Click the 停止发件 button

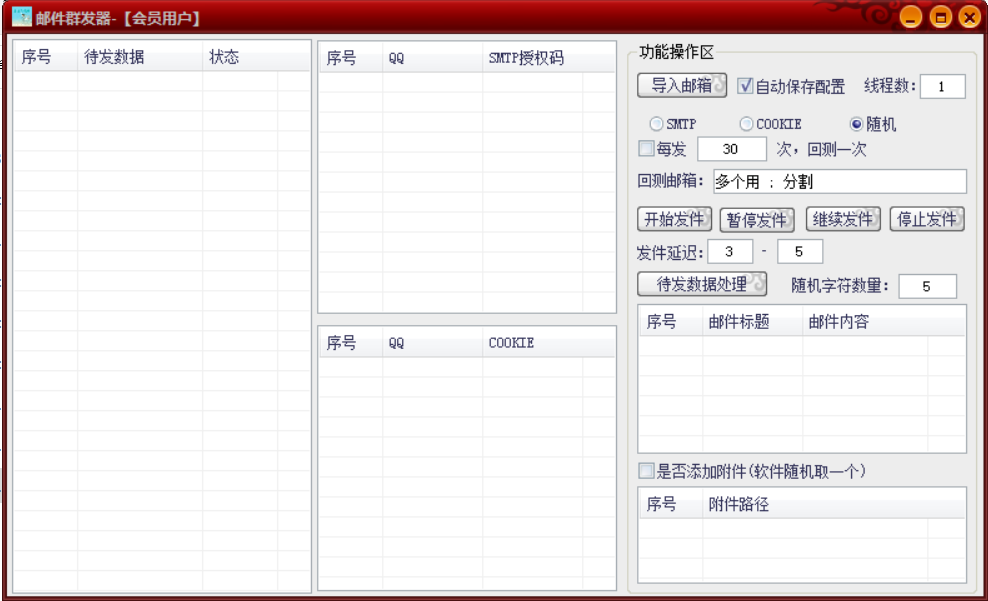tap(926, 220)
